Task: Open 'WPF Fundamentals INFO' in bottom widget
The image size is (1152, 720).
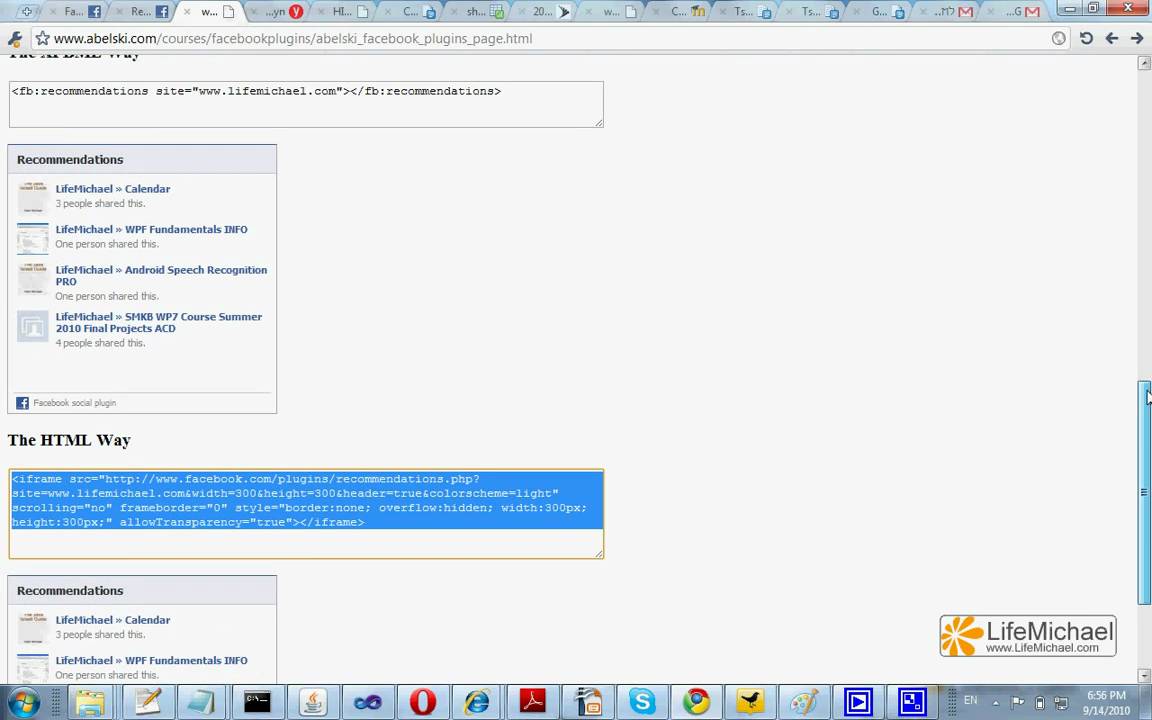Action: pos(151,660)
